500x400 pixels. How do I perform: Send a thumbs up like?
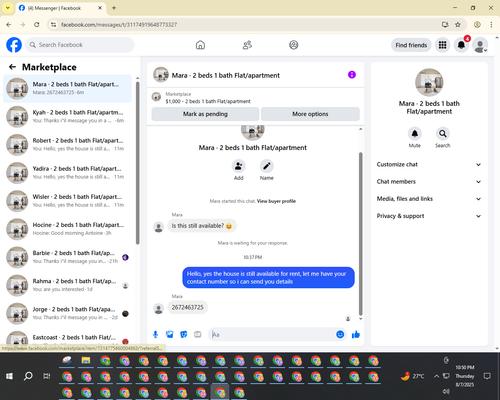click(x=356, y=334)
